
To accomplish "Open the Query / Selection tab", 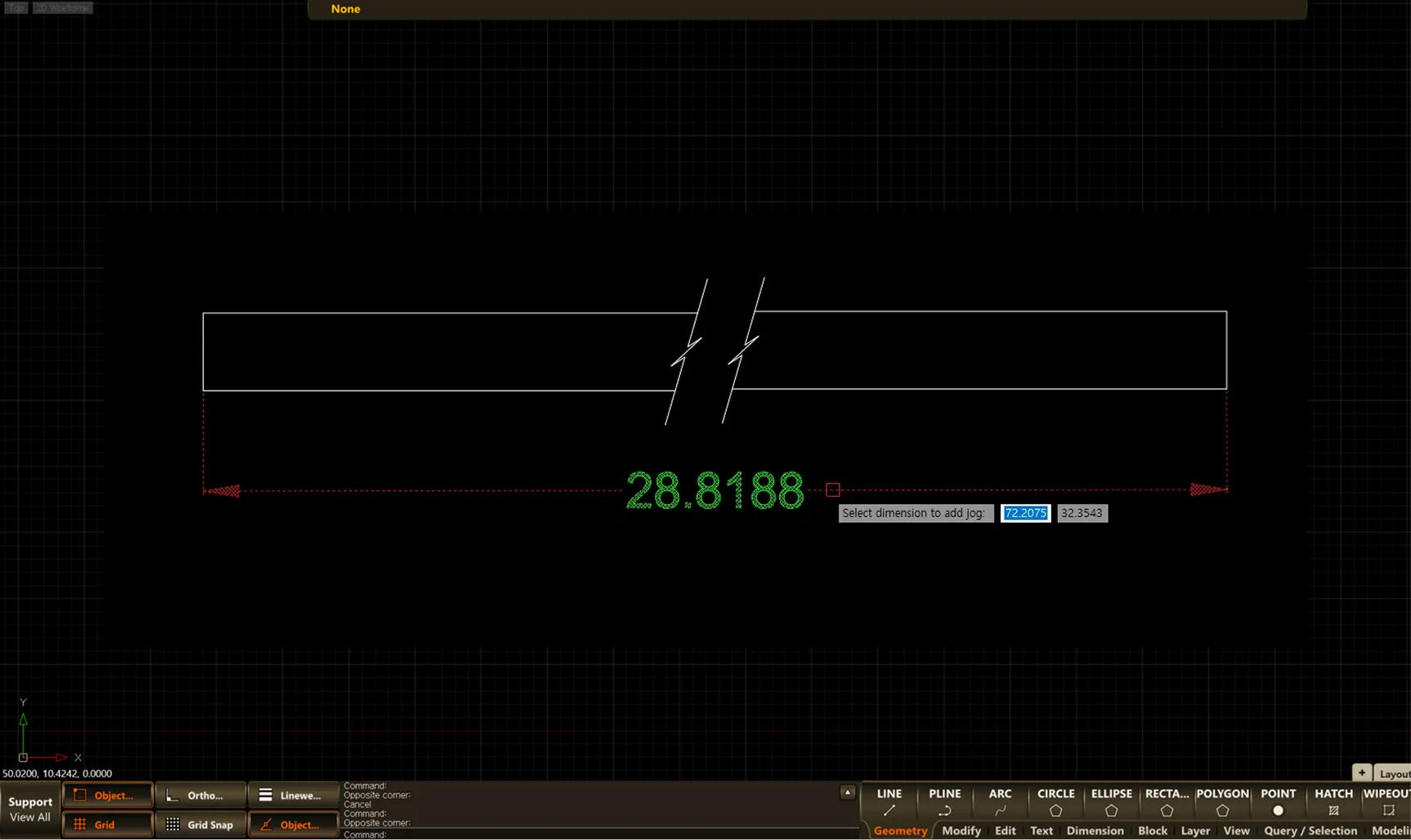I will (x=1310, y=830).
